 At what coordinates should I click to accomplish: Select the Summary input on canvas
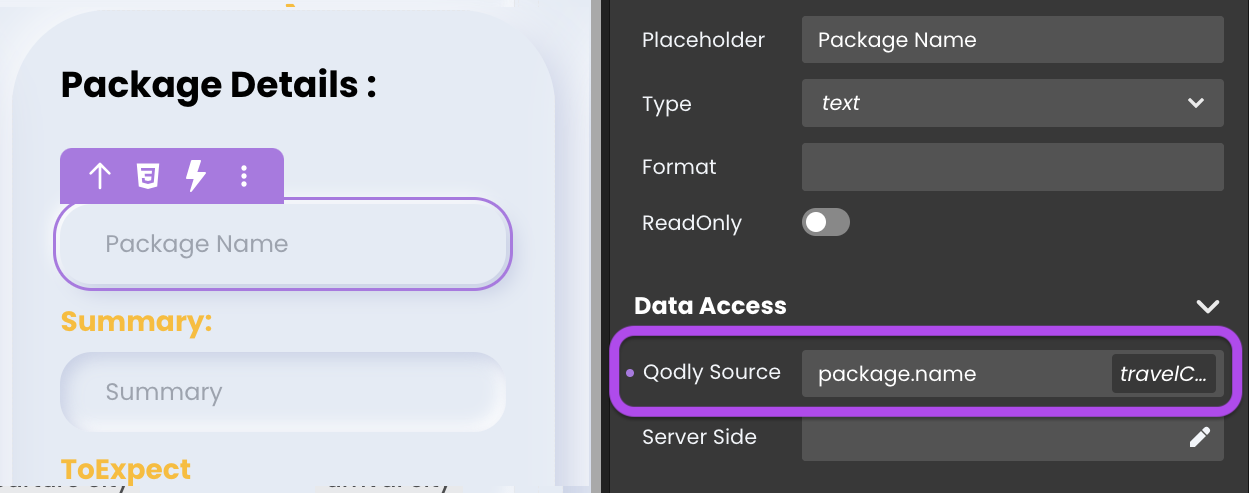click(x=283, y=392)
